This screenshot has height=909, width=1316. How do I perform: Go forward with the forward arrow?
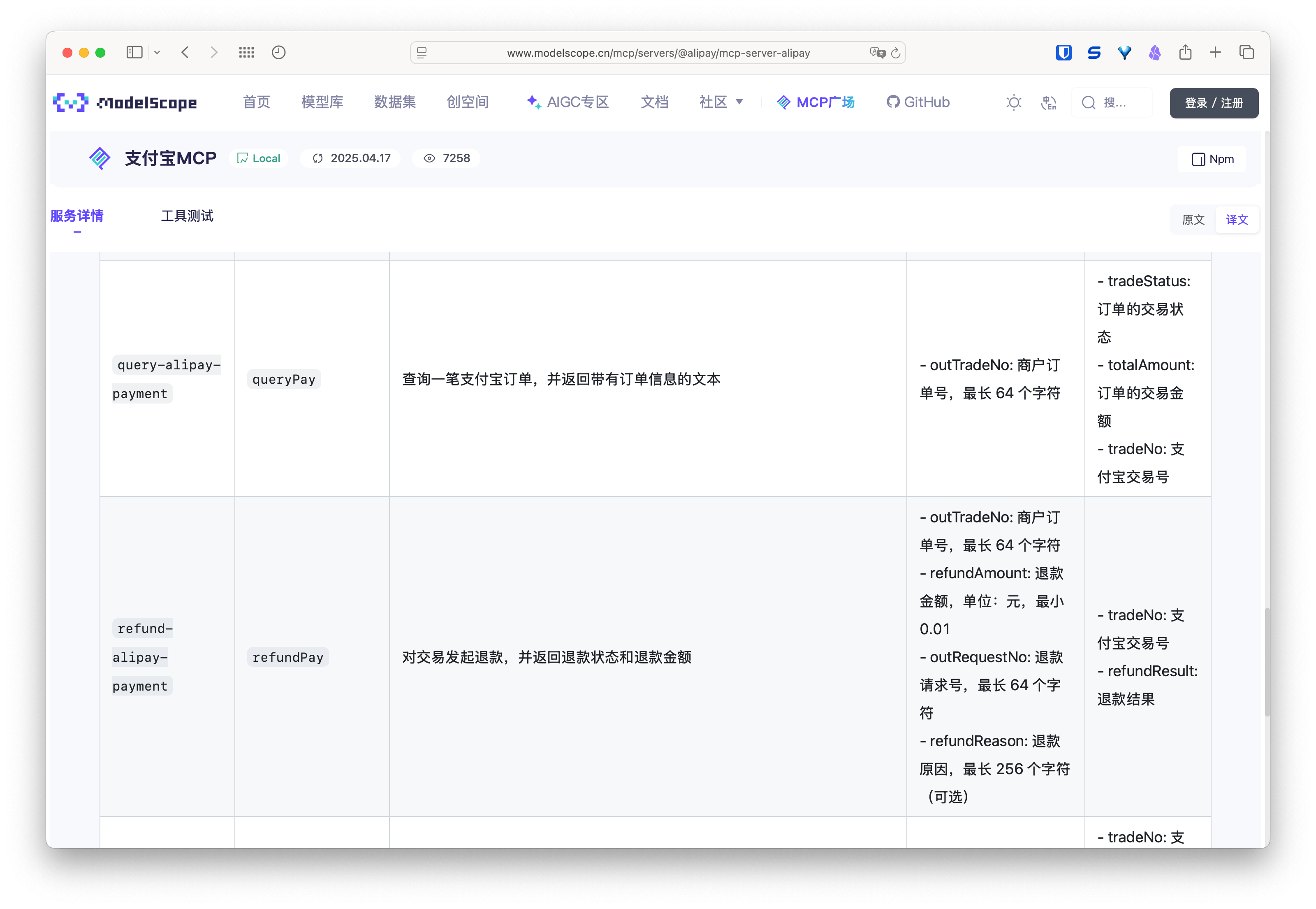[214, 52]
